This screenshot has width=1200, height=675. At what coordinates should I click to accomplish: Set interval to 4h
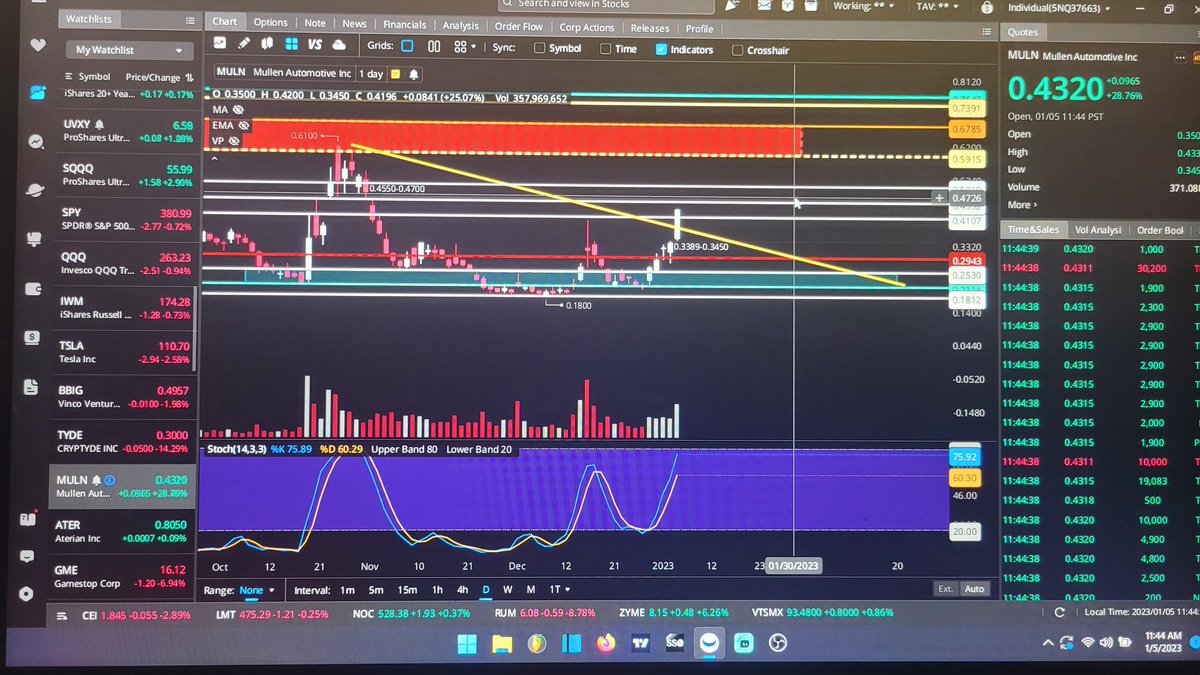pos(462,590)
